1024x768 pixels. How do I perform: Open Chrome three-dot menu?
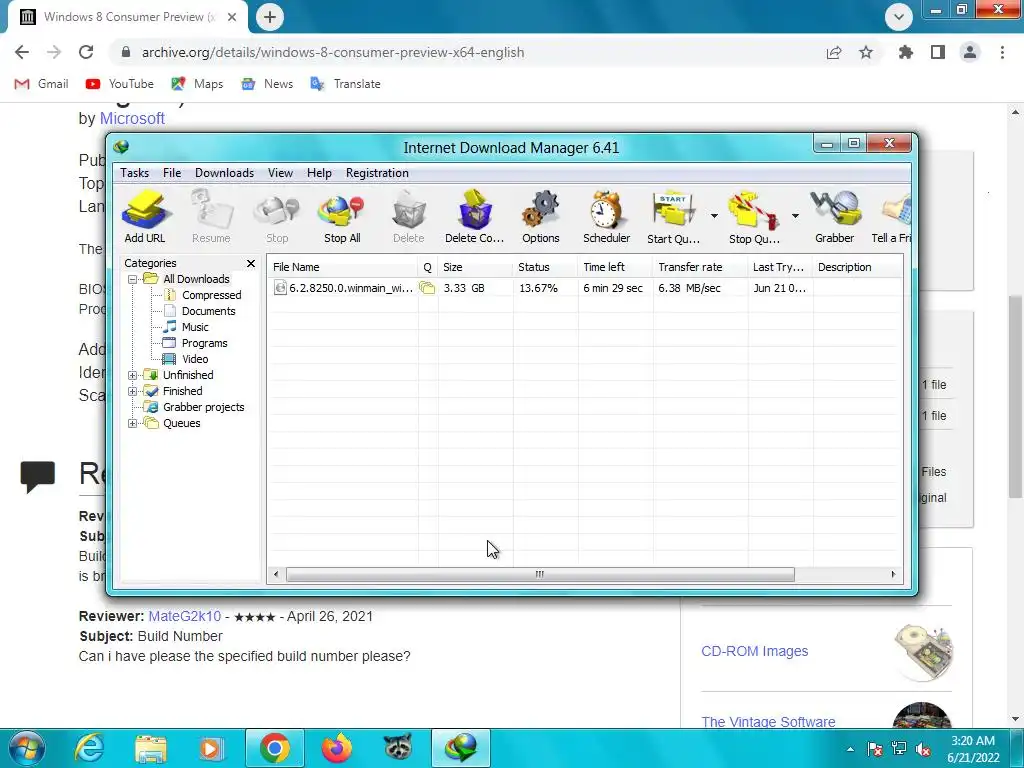(x=1002, y=52)
